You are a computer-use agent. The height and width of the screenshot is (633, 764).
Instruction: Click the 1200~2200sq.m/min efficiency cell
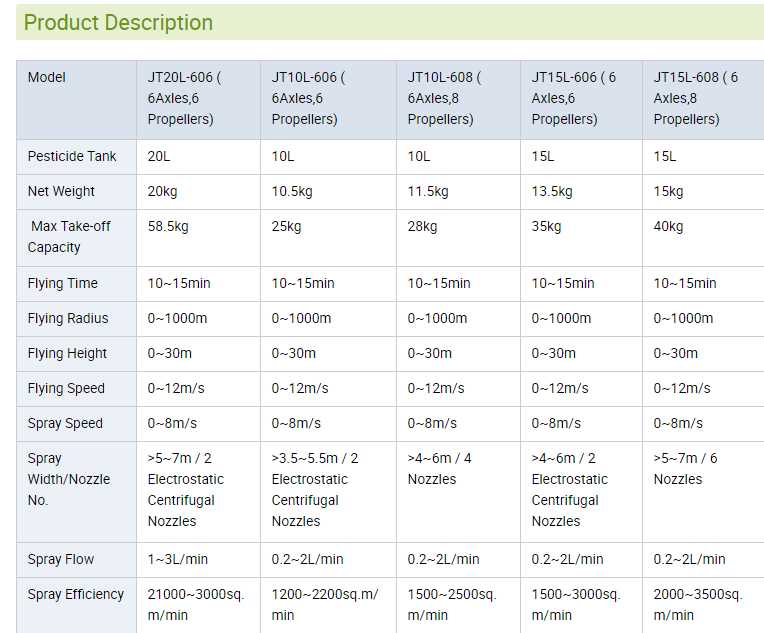[325, 604]
